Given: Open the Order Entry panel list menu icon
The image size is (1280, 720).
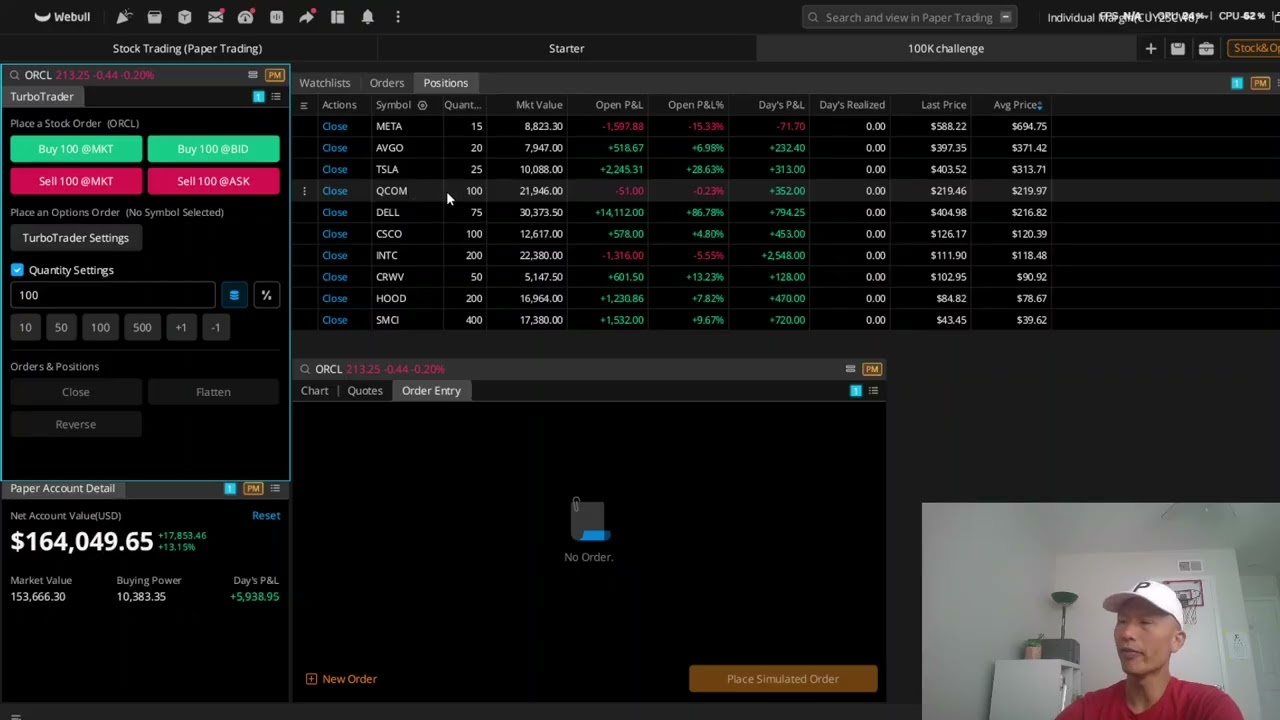Looking at the screenshot, I should (x=873, y=391).
